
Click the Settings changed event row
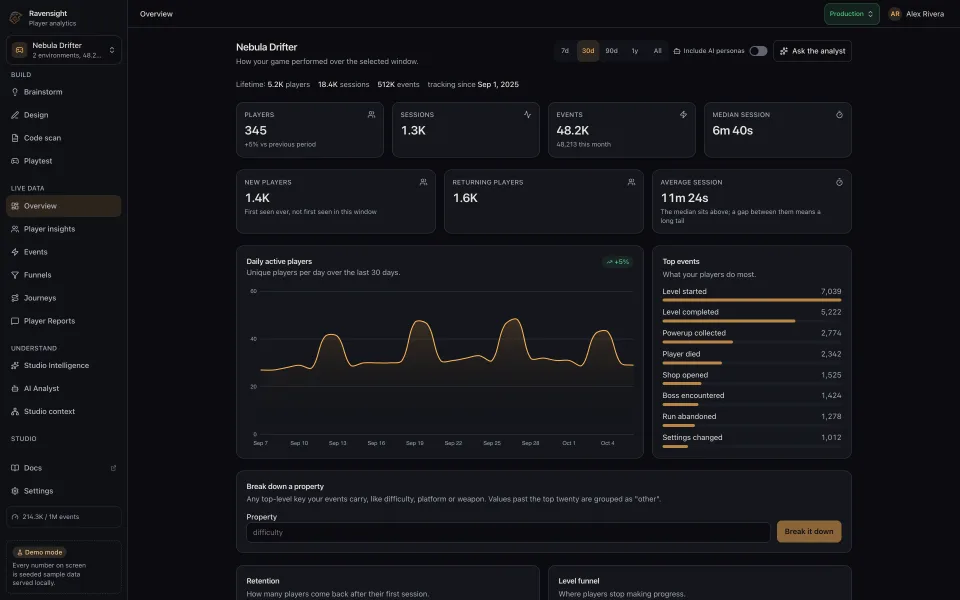tap(752, 441)
